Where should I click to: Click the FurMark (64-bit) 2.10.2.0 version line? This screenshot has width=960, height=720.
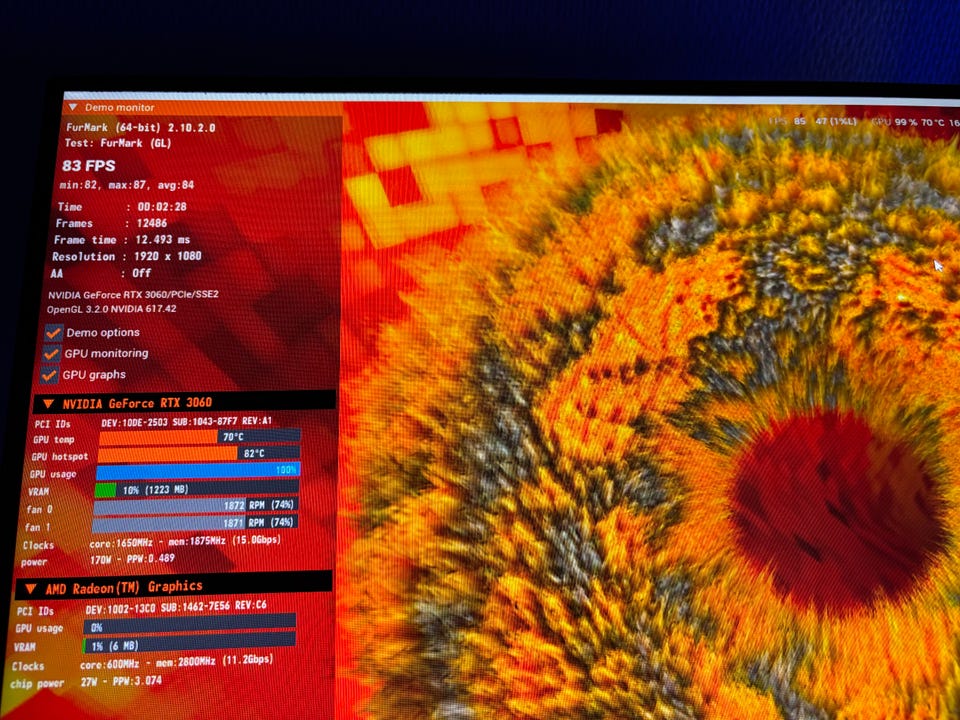[x=141, y=128]
